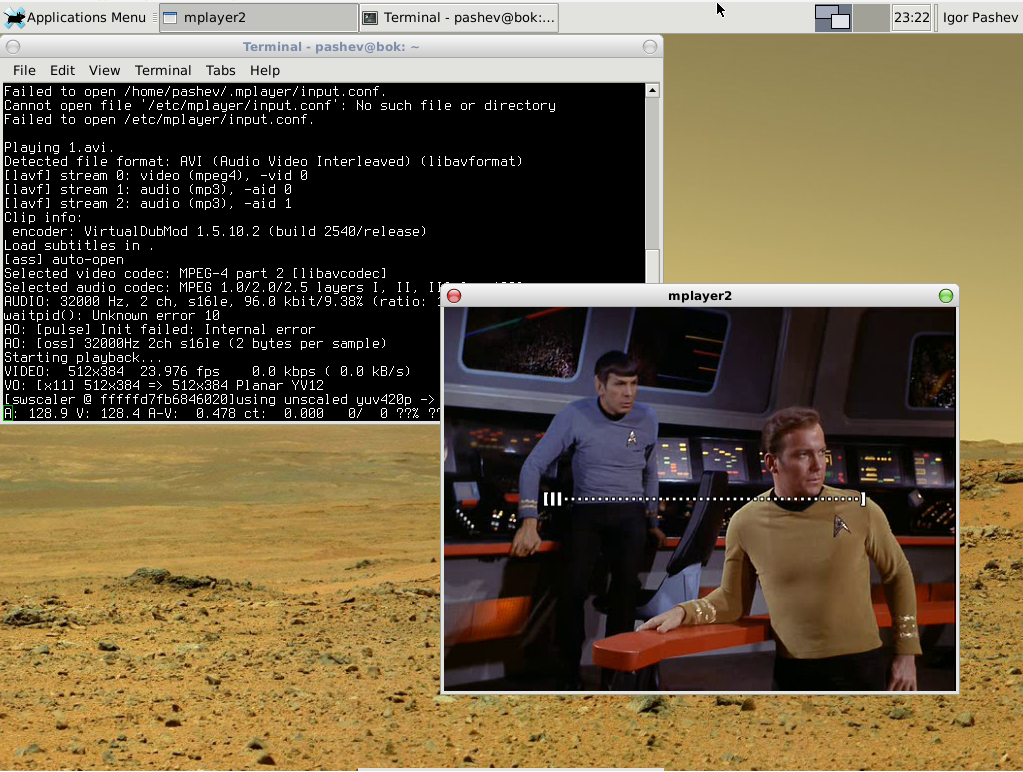This screenshot has width=1023, height=772.
Task: Click the 'waitpid(): Unknown error 10' line
Action: (x=112, y=316)
